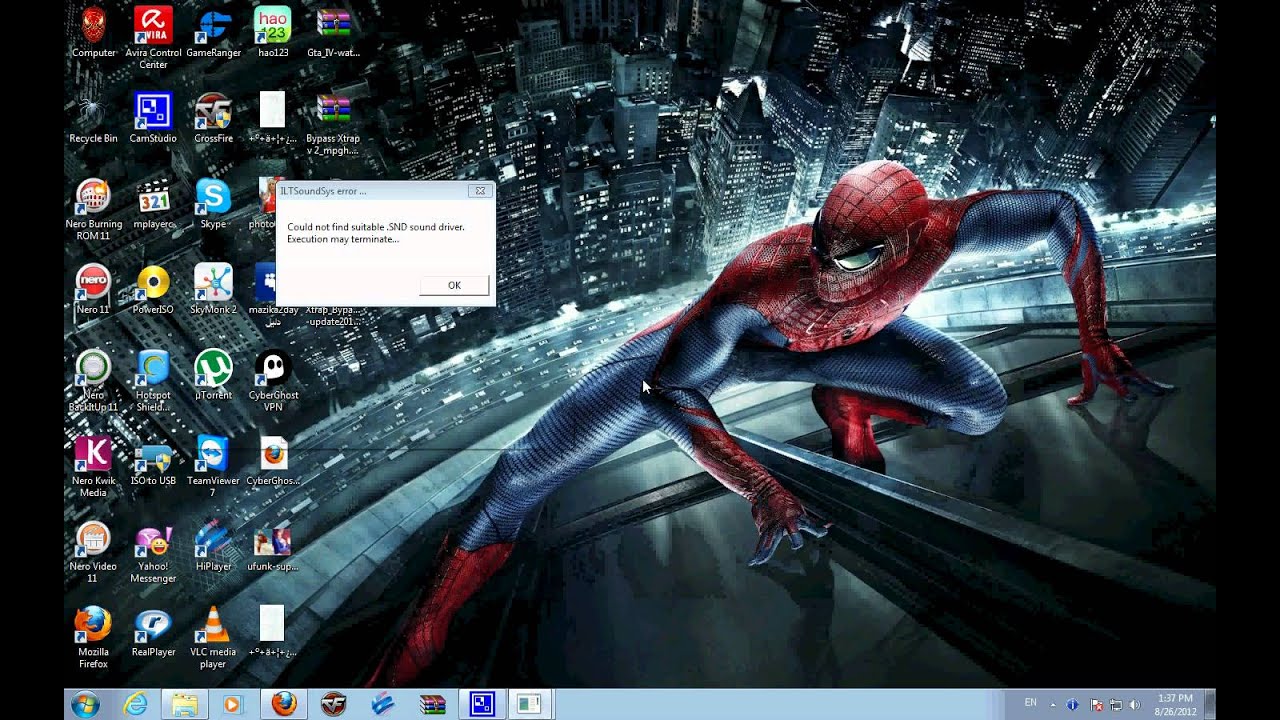
Task: Select the CrossFire desktop shortcut
Action: coord(213,118)
